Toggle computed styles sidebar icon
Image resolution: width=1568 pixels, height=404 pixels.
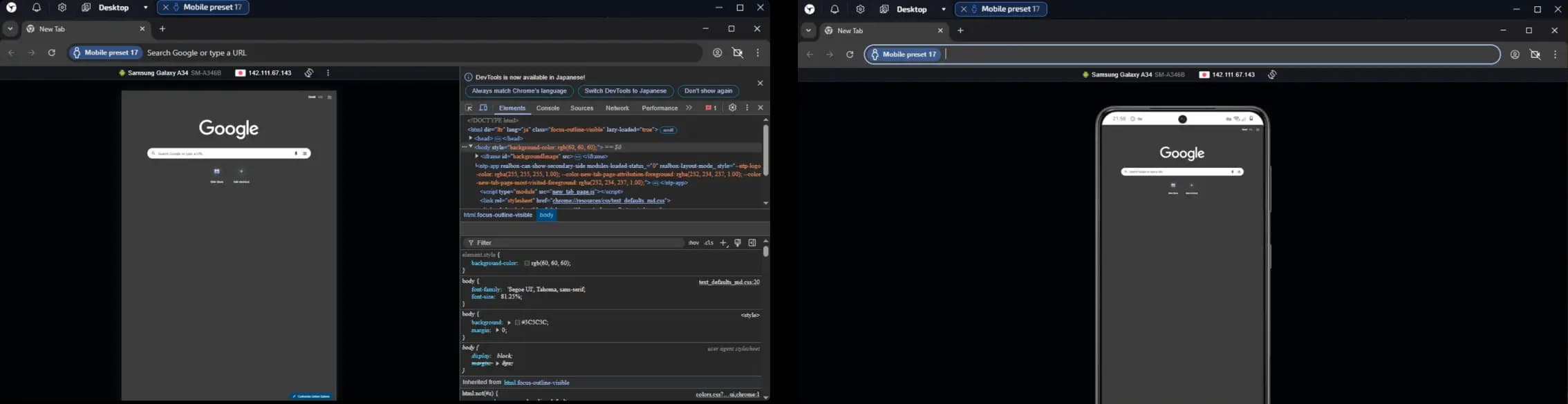click(752, 243)
